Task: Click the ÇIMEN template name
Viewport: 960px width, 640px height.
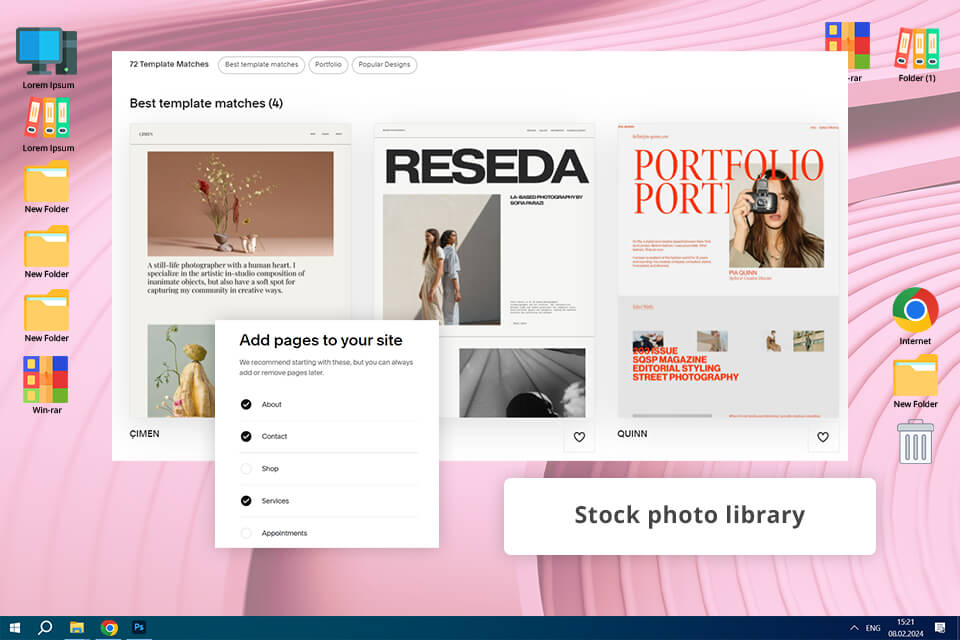Action: pos(144,434)
